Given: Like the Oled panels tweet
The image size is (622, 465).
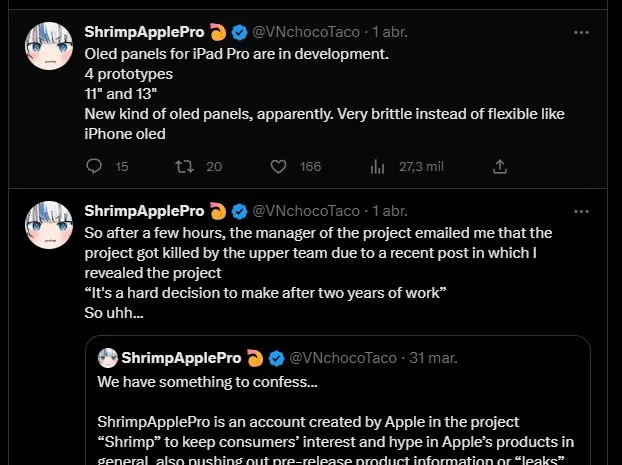Looking at the screenshot, I should [278, 167].
